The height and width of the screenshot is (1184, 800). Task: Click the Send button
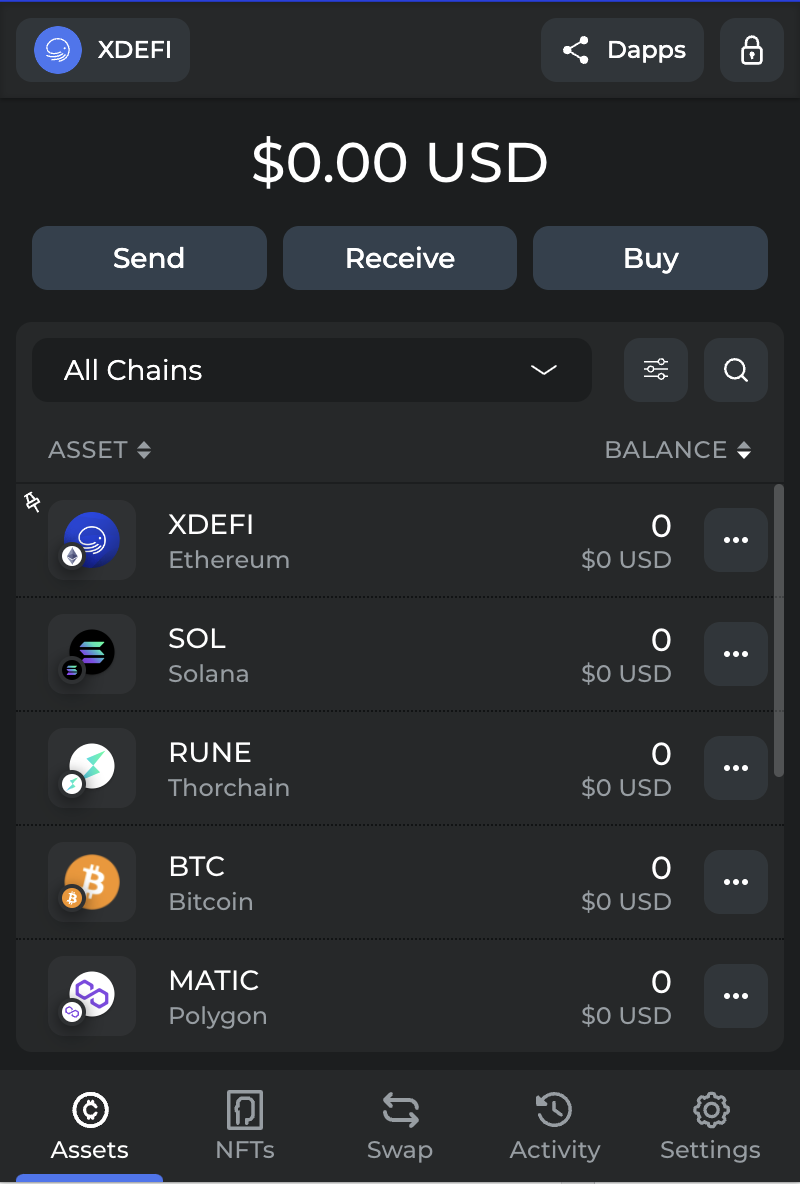pos(150,258)
